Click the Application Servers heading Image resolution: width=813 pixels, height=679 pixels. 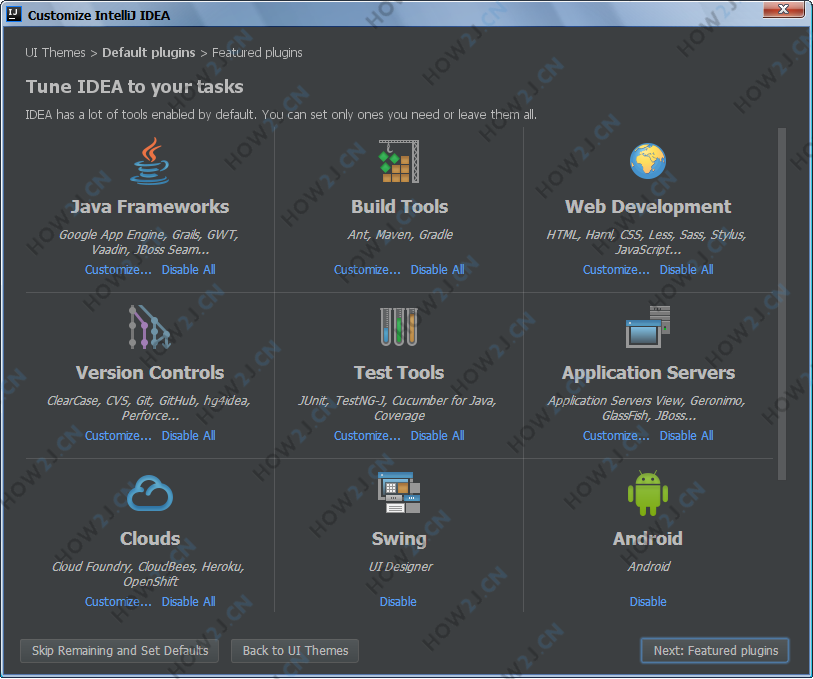click(x=648, y=373)
